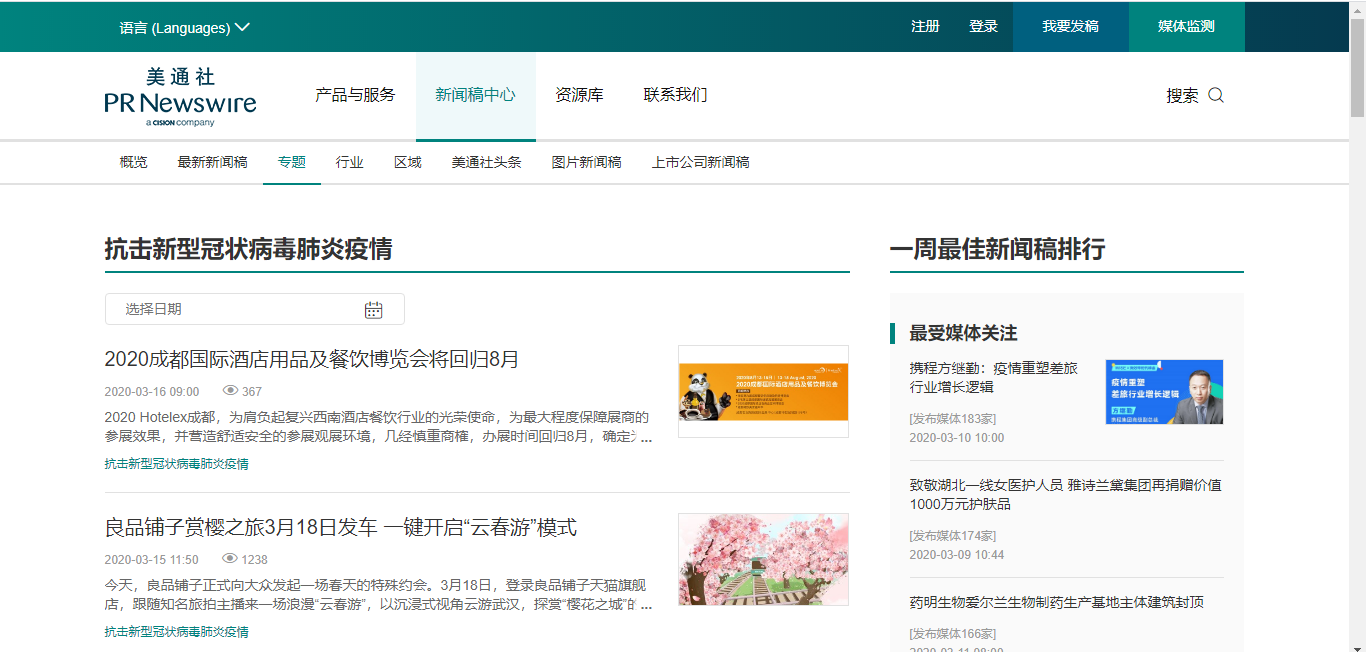Click the 抗击新型冠状病毒肺炎疫情 tag under the 良品铺子 article
1366x652 pixels.
(177, 632)
